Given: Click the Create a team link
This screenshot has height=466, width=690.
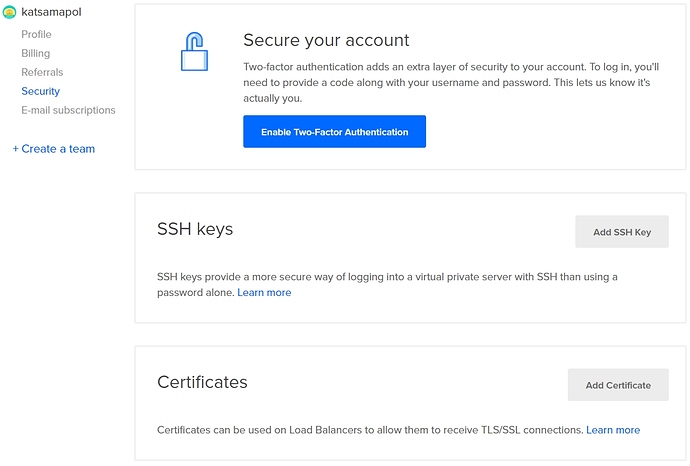Looking at the screenshot, I should [x=53, y=149].
